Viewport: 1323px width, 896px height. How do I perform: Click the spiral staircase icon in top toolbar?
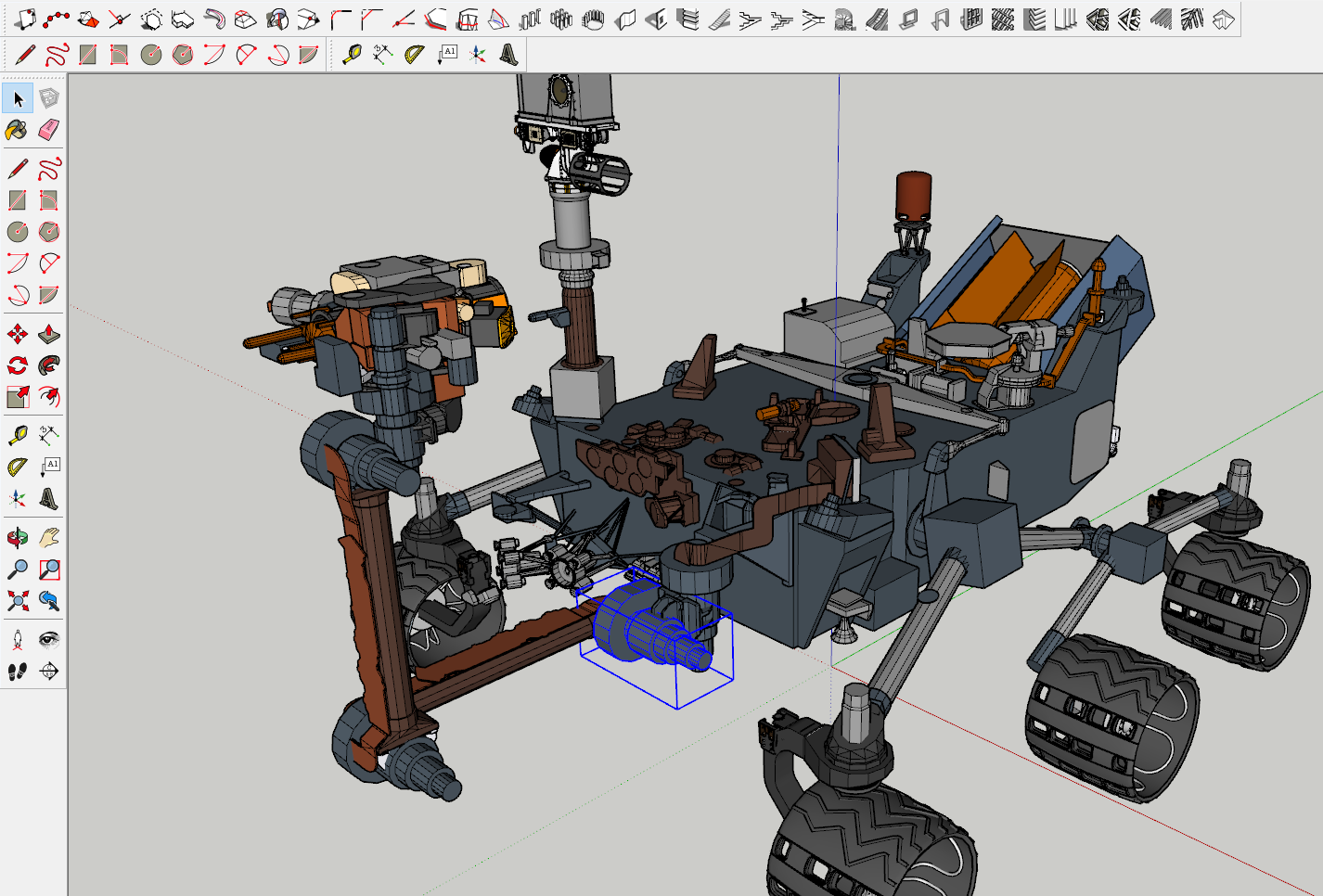[x=845, y=19]
